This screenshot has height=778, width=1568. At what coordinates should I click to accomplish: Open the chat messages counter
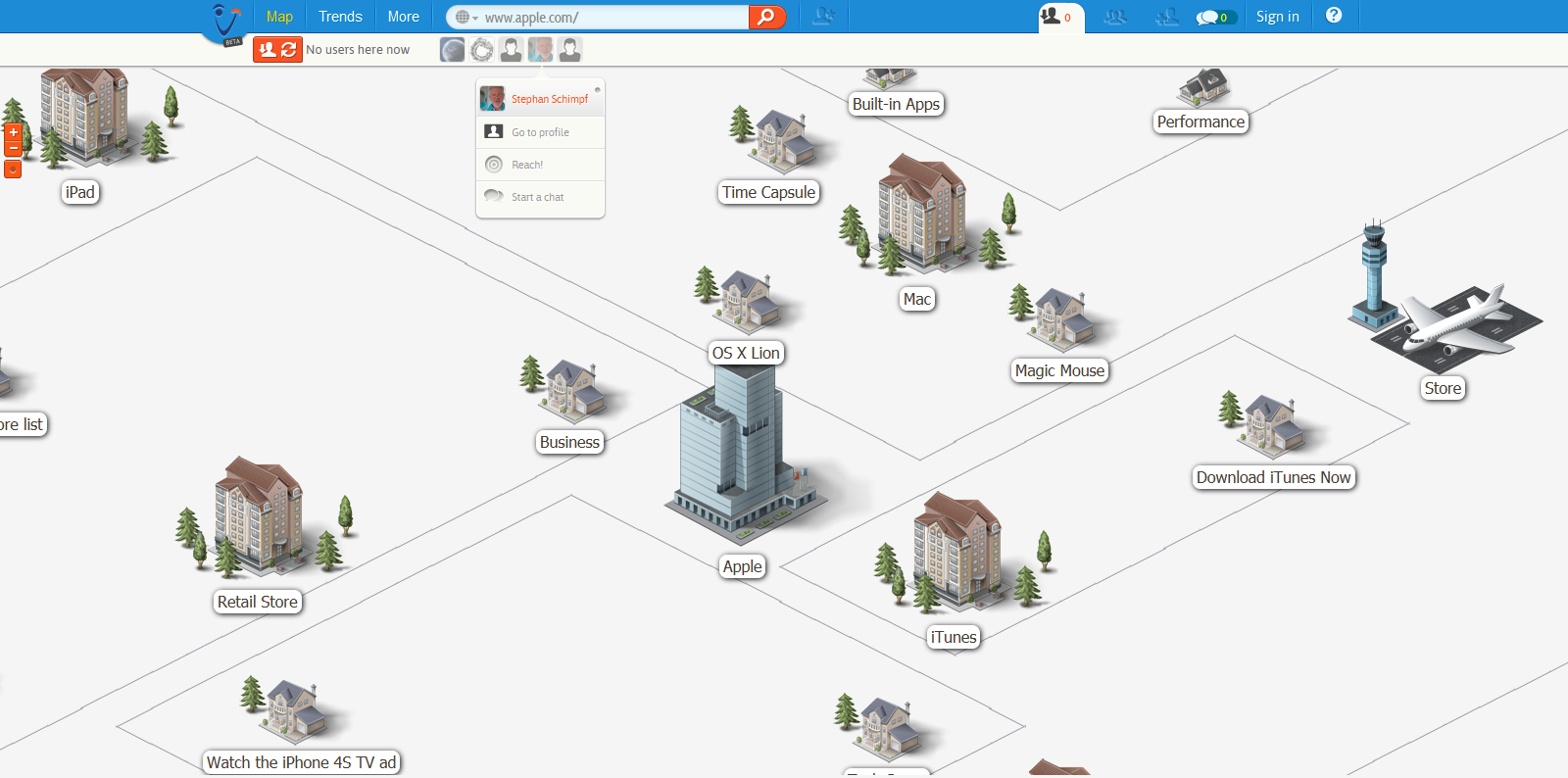click(x=1216, y=18)
